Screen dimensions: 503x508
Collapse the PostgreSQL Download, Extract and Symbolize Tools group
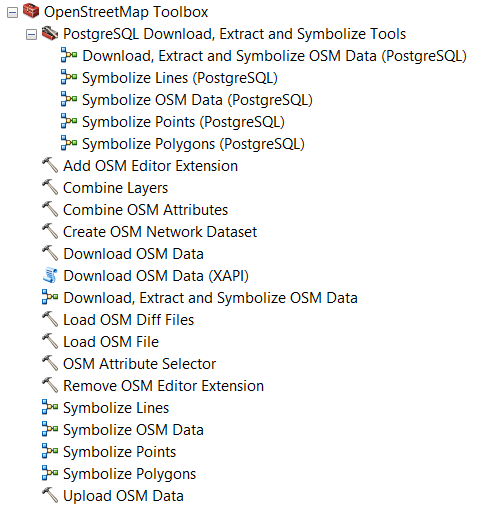pos(31,35)
